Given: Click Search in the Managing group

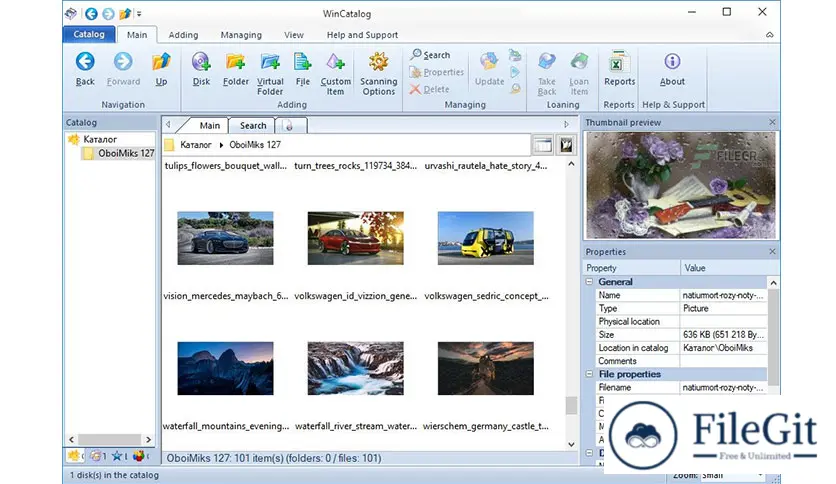Looking at the screenshot, I should coord(431,55).
